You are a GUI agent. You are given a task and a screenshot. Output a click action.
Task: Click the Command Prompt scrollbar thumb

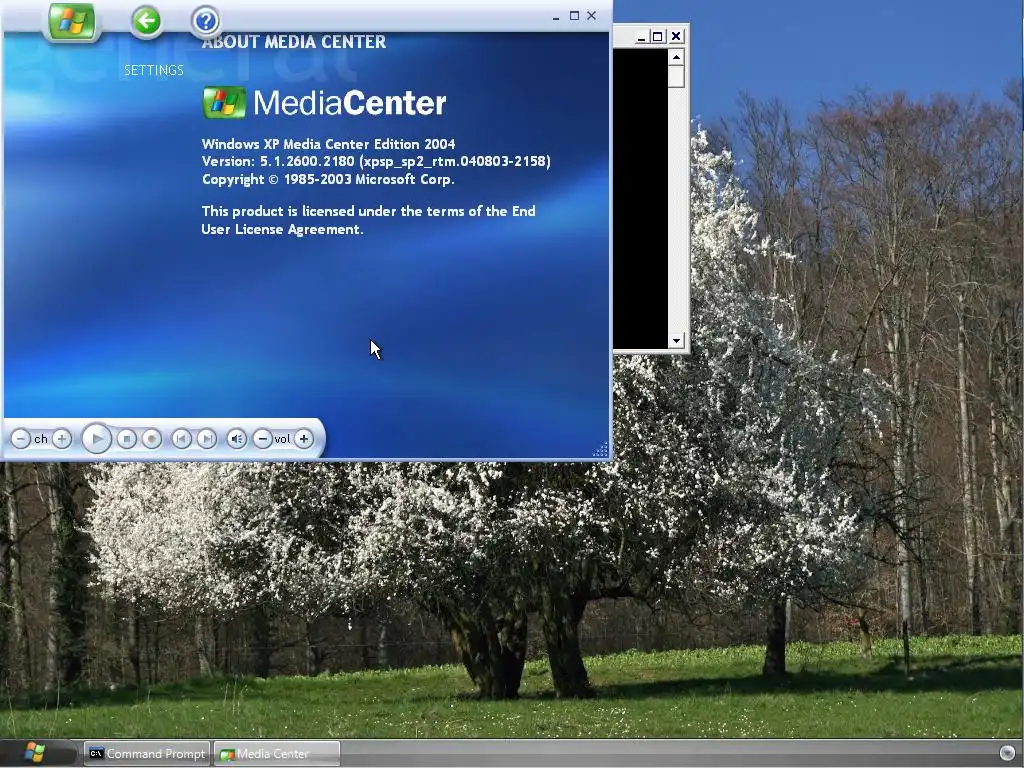point(676,76)
